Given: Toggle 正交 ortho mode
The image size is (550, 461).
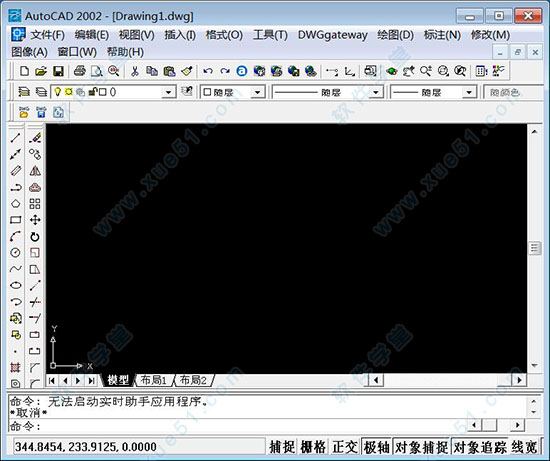Looking at the screenshot, I should (344, 447).
